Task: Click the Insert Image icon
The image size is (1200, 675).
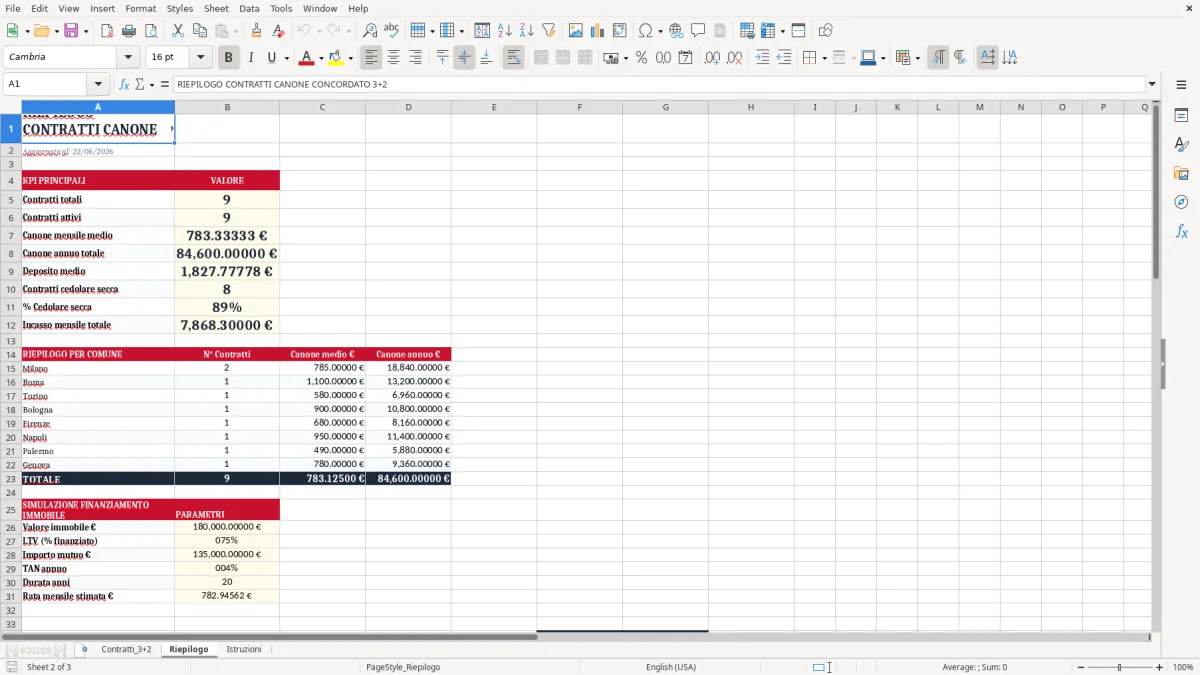Action: pyautogui.click(x=576, y=31)
